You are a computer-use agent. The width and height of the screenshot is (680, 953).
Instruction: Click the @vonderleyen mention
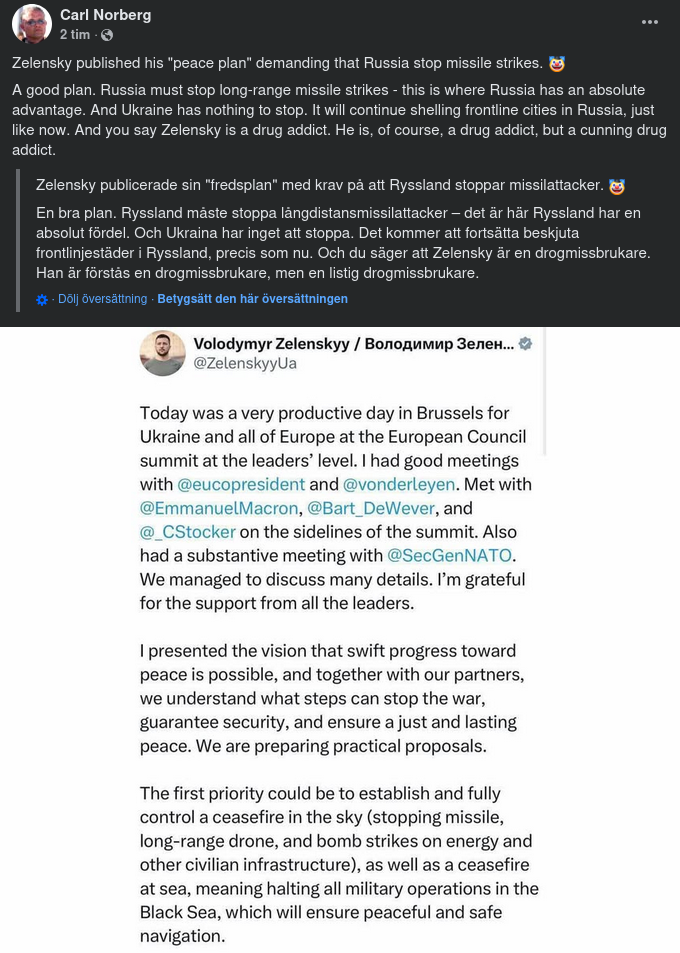[399, 484]
